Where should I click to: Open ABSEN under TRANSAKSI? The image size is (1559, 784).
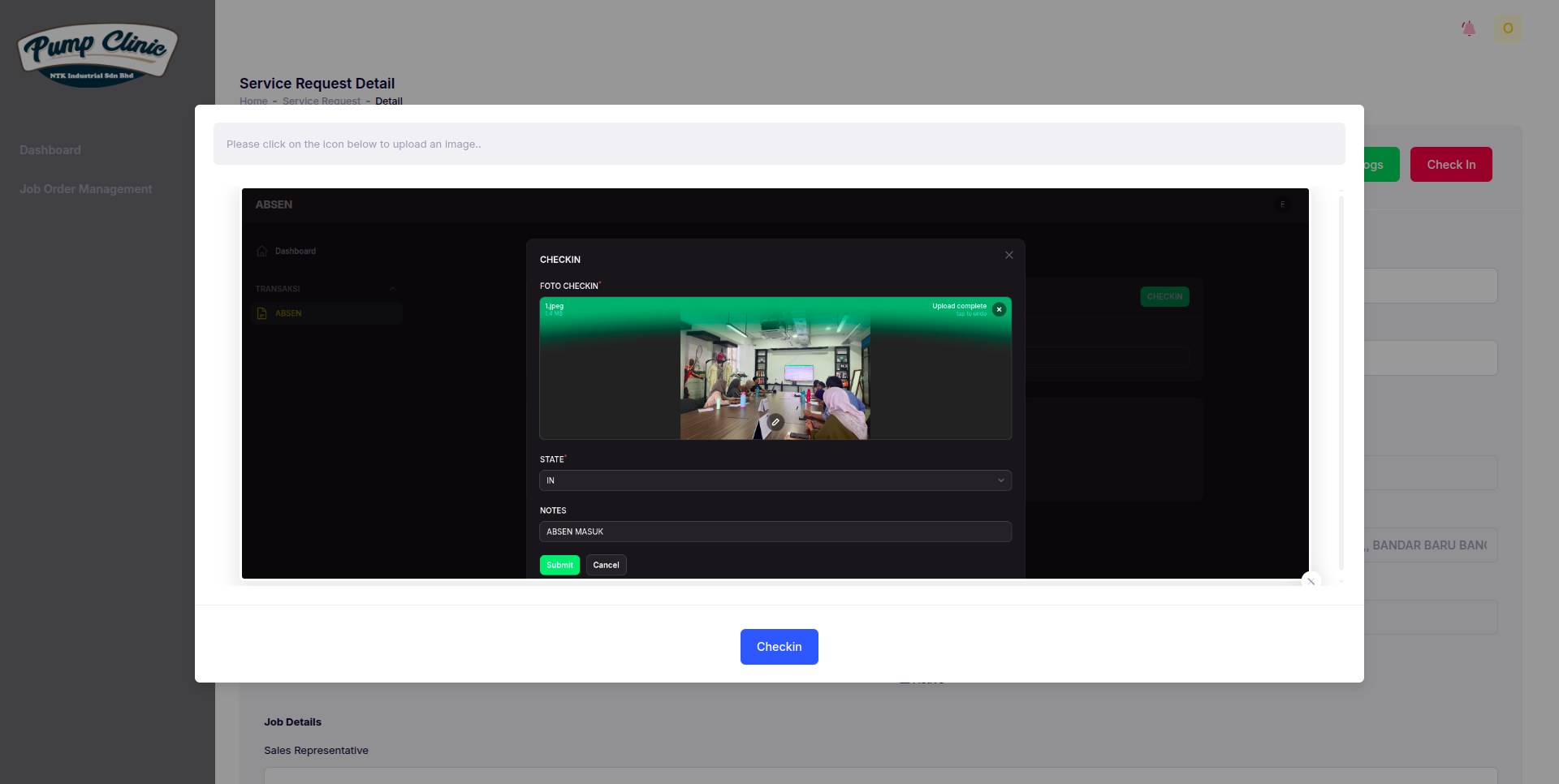pos(288,313)
